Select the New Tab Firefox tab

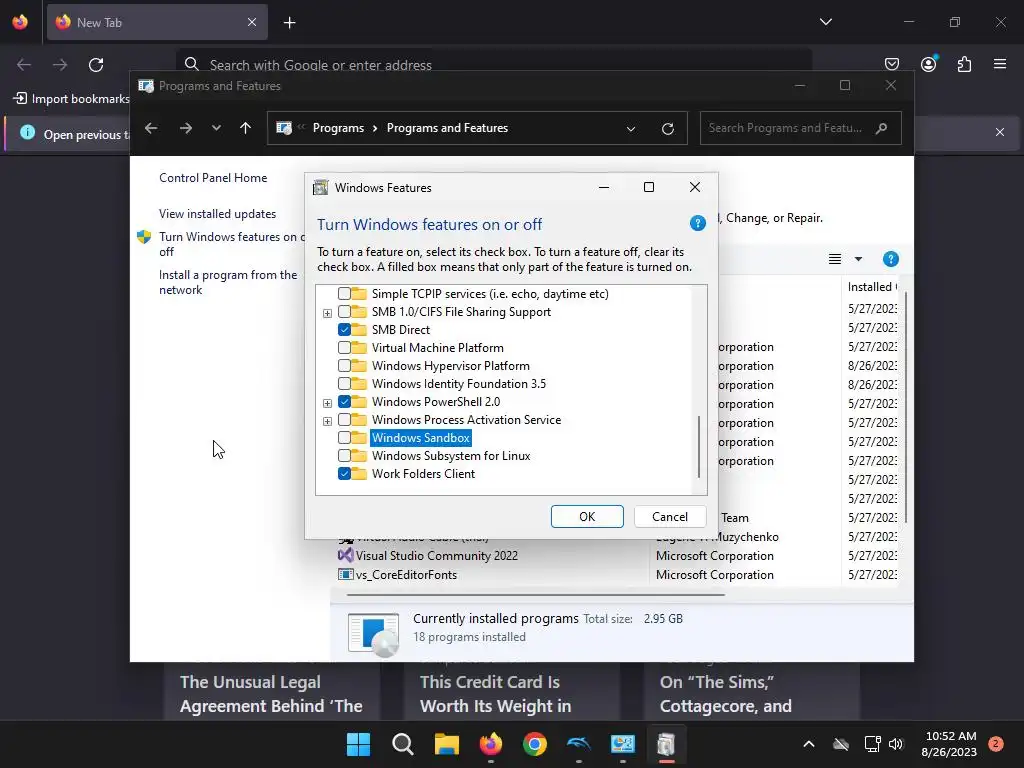157,22
